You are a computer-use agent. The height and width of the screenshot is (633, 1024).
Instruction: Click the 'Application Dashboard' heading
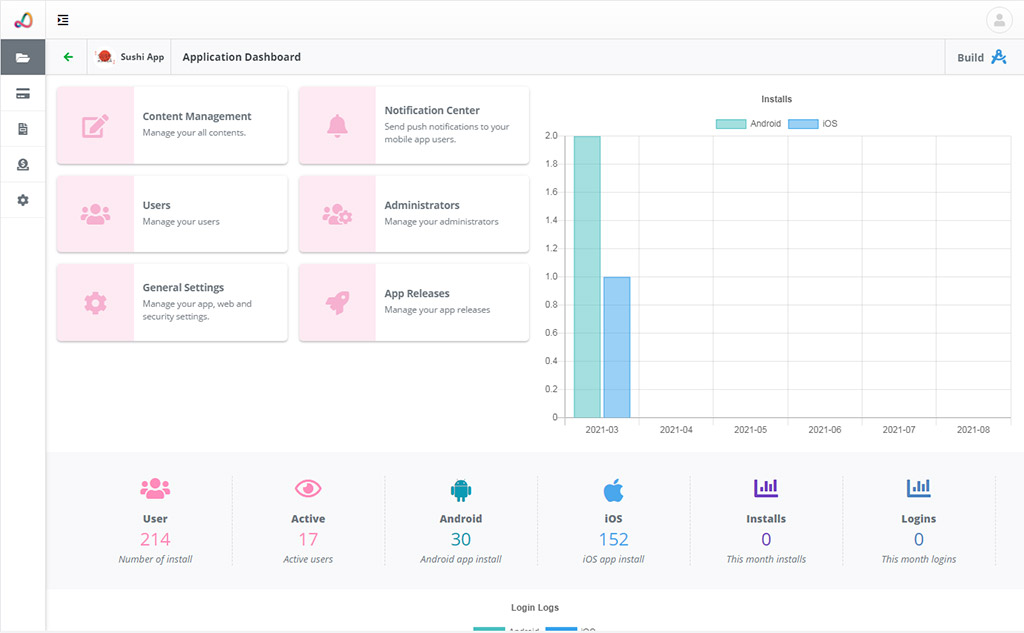tap(242, 57)
